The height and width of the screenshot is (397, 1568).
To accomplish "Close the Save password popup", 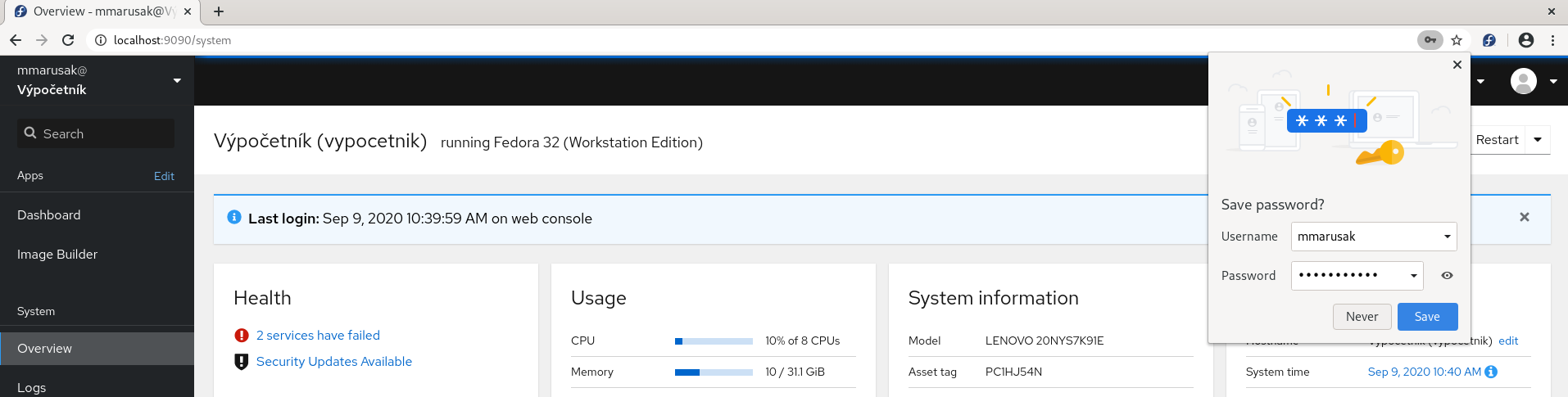I will (1457, 65).
